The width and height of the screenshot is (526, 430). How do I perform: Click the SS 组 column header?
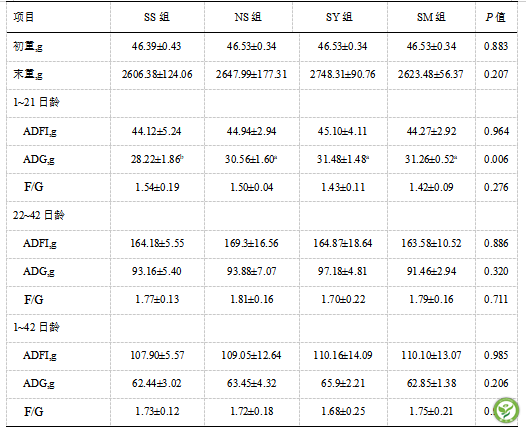pyautogui.click(x=157, y=17)
